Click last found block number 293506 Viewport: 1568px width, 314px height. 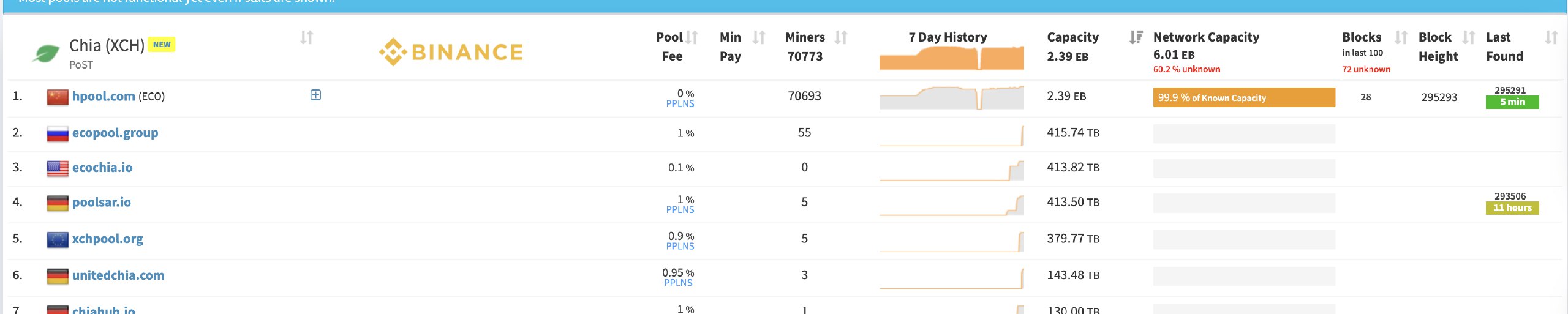(1510, 196)
